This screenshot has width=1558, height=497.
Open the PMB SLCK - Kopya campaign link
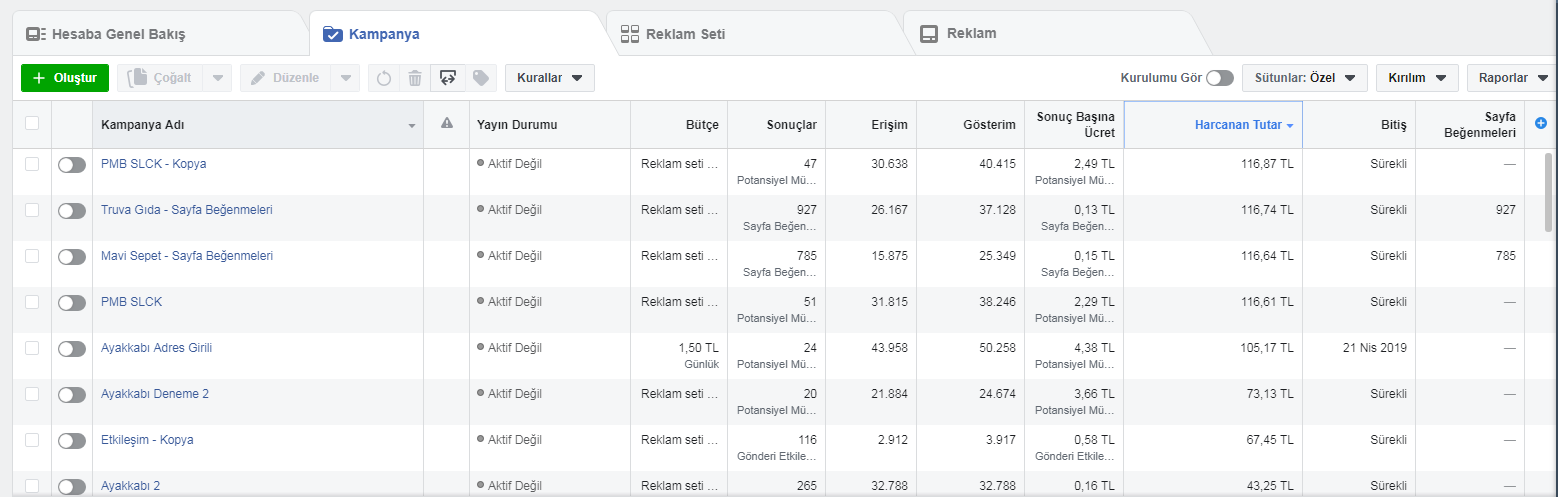tap(154, 163)
